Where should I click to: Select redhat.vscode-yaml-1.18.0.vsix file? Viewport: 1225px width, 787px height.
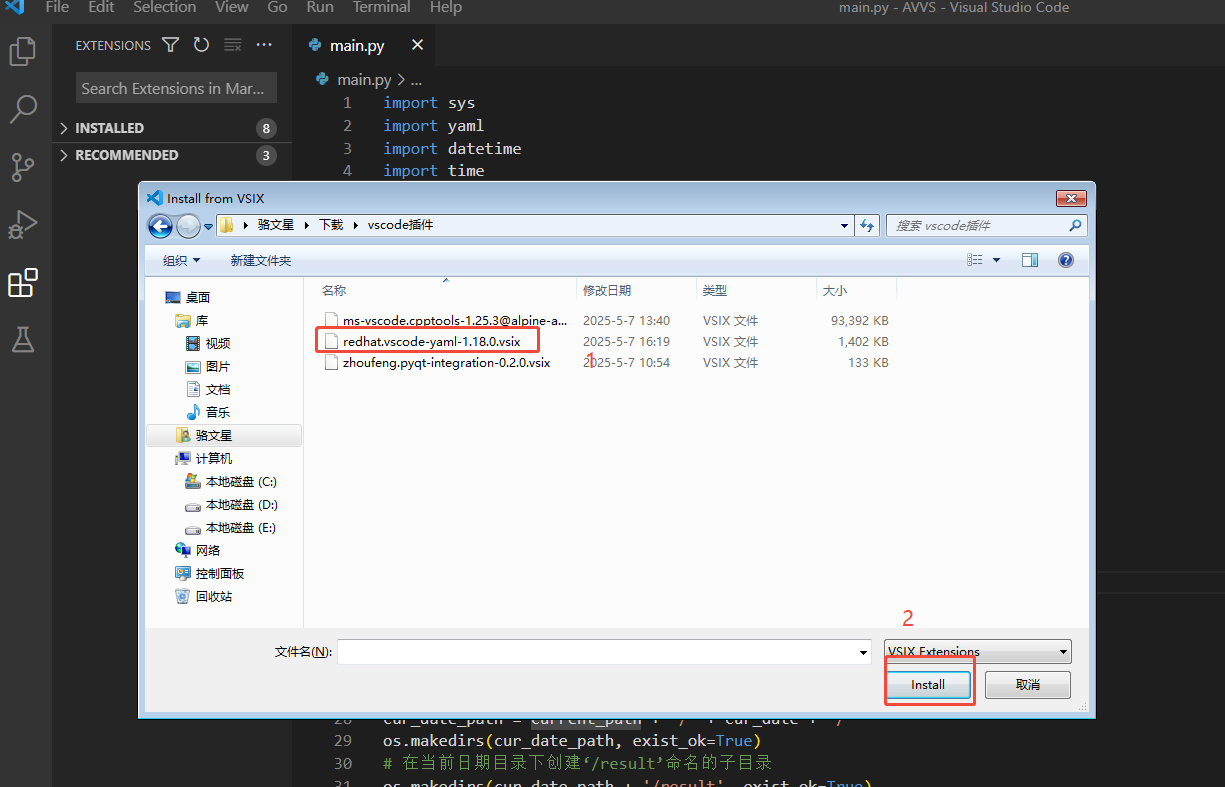431,341
